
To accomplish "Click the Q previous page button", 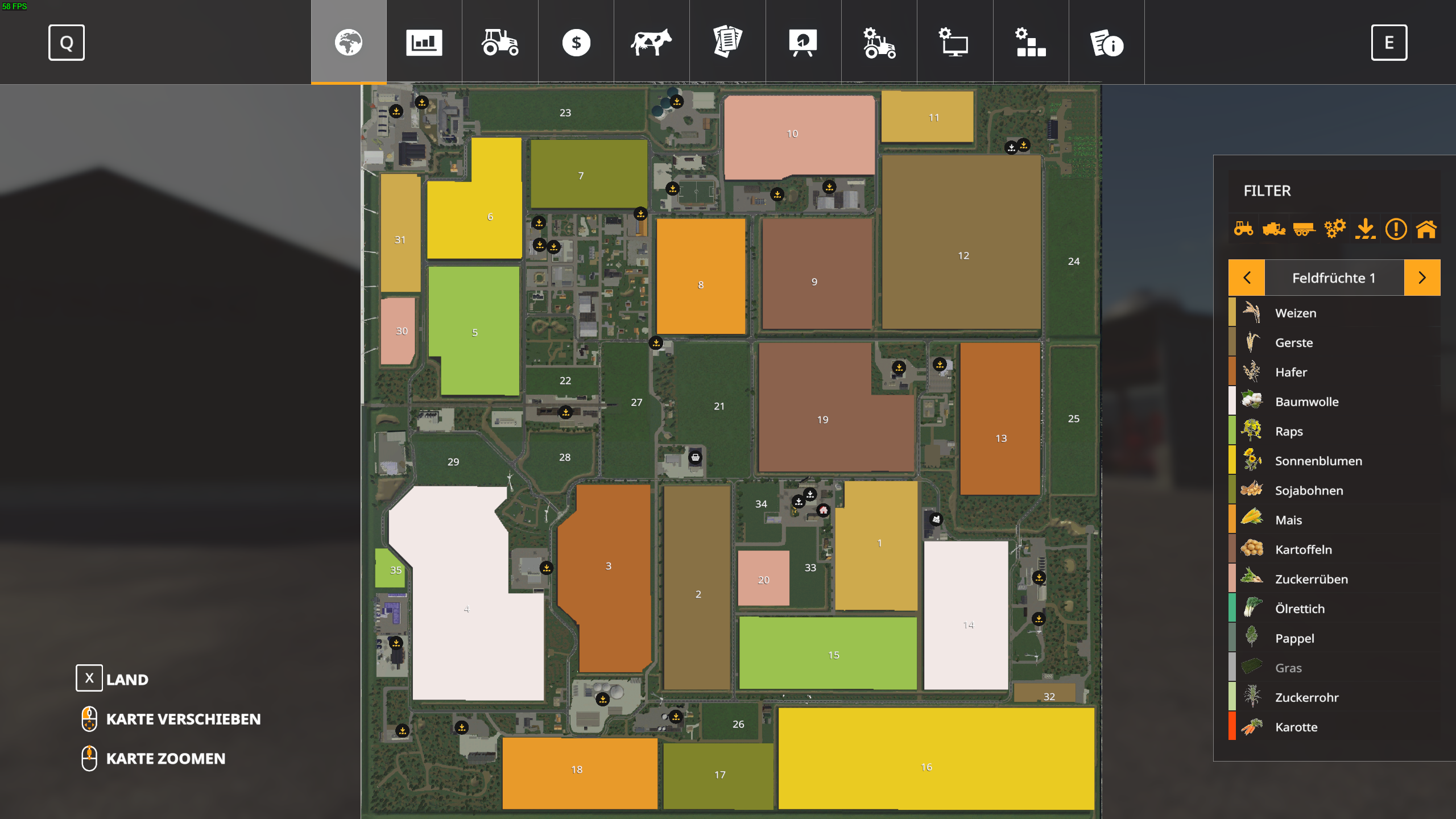I will (67, 43).
